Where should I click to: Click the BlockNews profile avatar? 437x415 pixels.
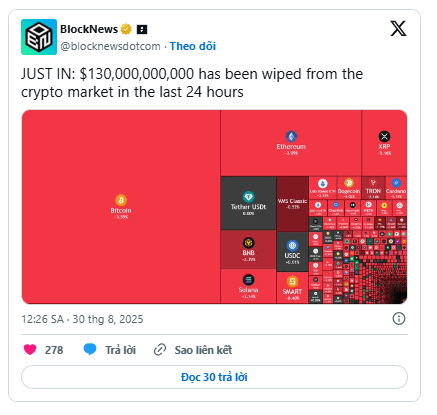click(x=39, y=37)
